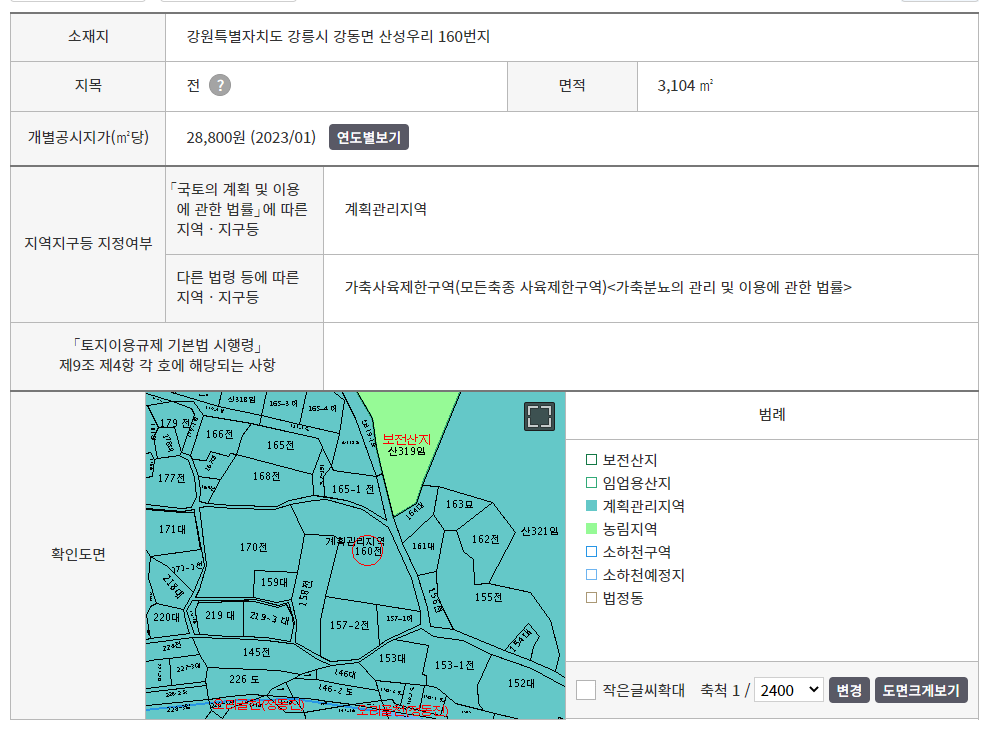Viewport: 991px width, 732px height.
Task: Click parcel 152대 on the map
Action: point(521,683)
